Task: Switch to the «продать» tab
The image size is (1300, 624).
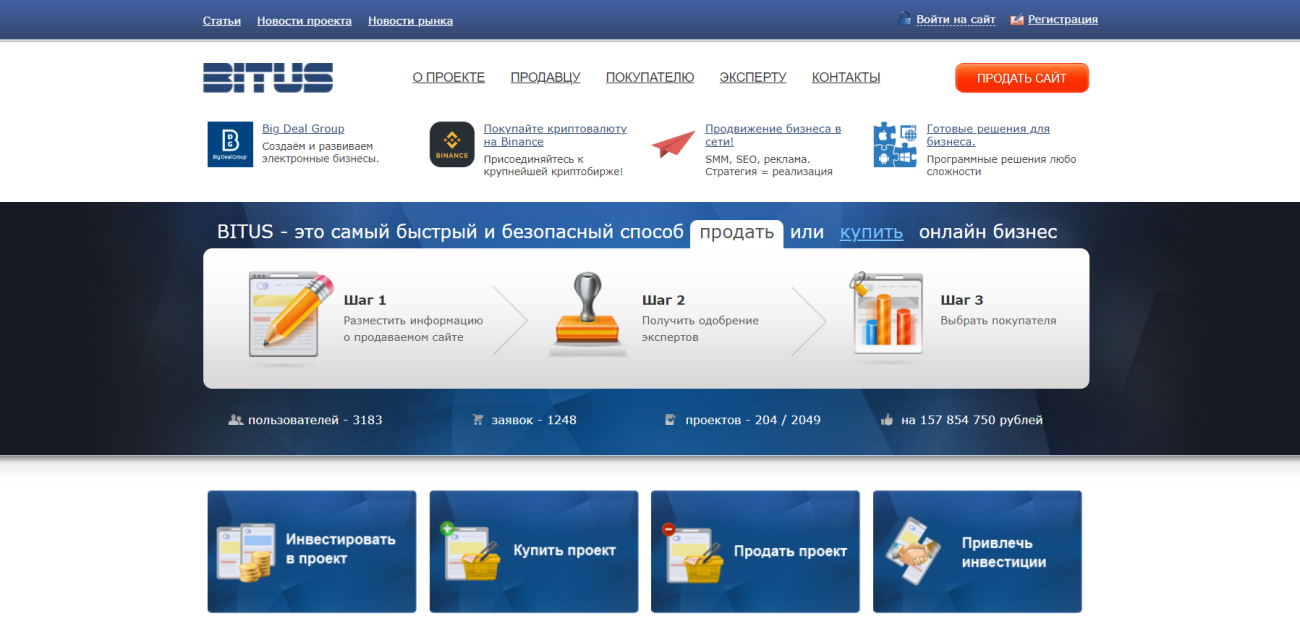Action: pos(736,232)
